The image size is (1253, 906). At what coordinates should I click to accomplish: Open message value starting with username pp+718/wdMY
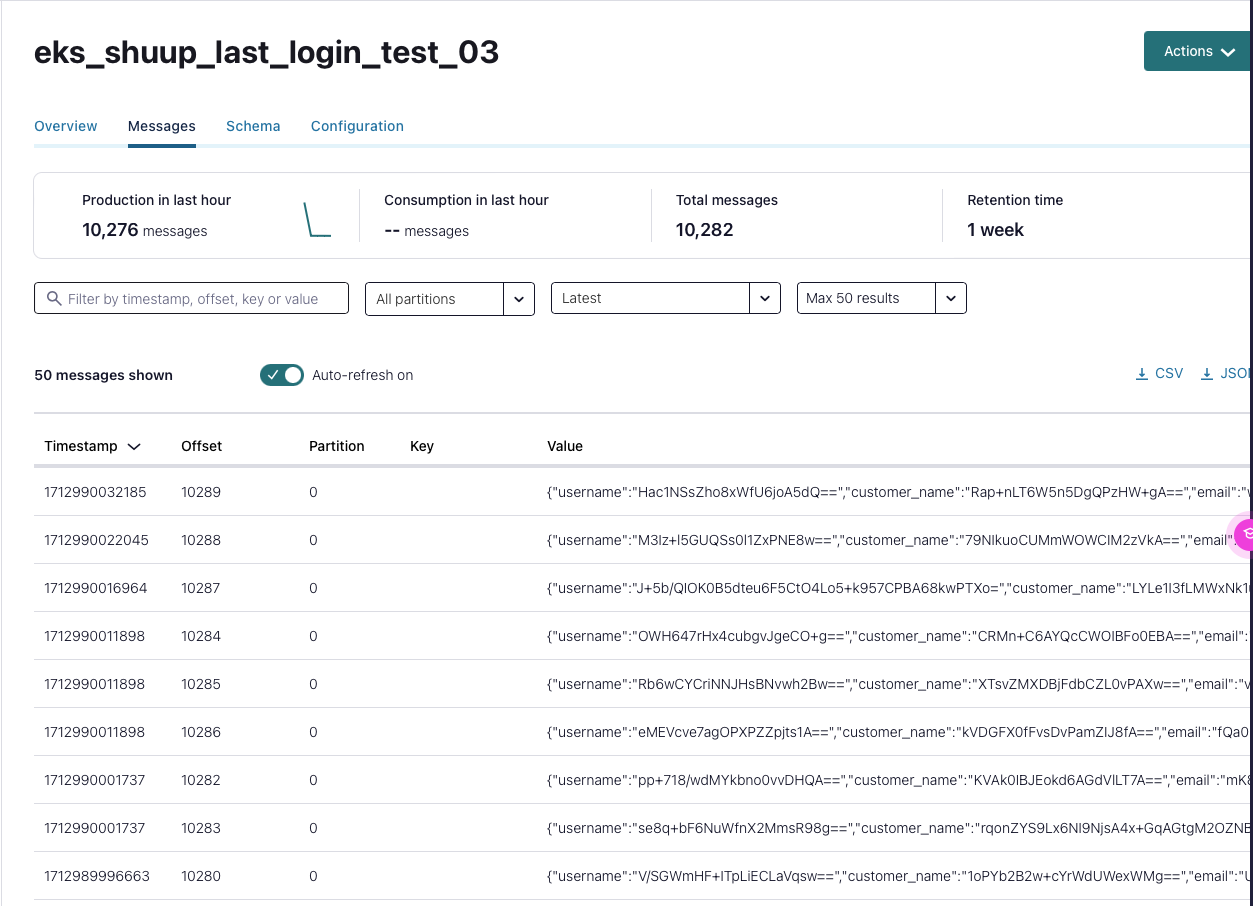[x=899, y=780]
